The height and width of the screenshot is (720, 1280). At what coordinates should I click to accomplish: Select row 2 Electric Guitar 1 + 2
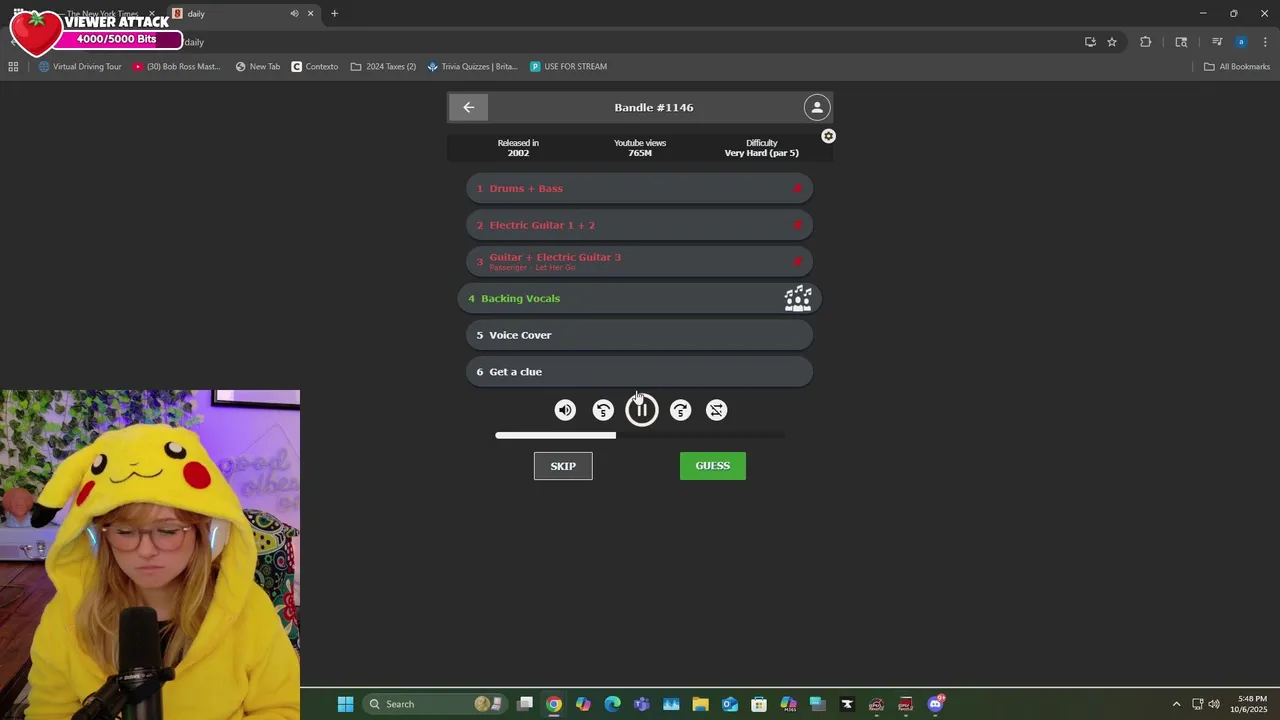640,225
